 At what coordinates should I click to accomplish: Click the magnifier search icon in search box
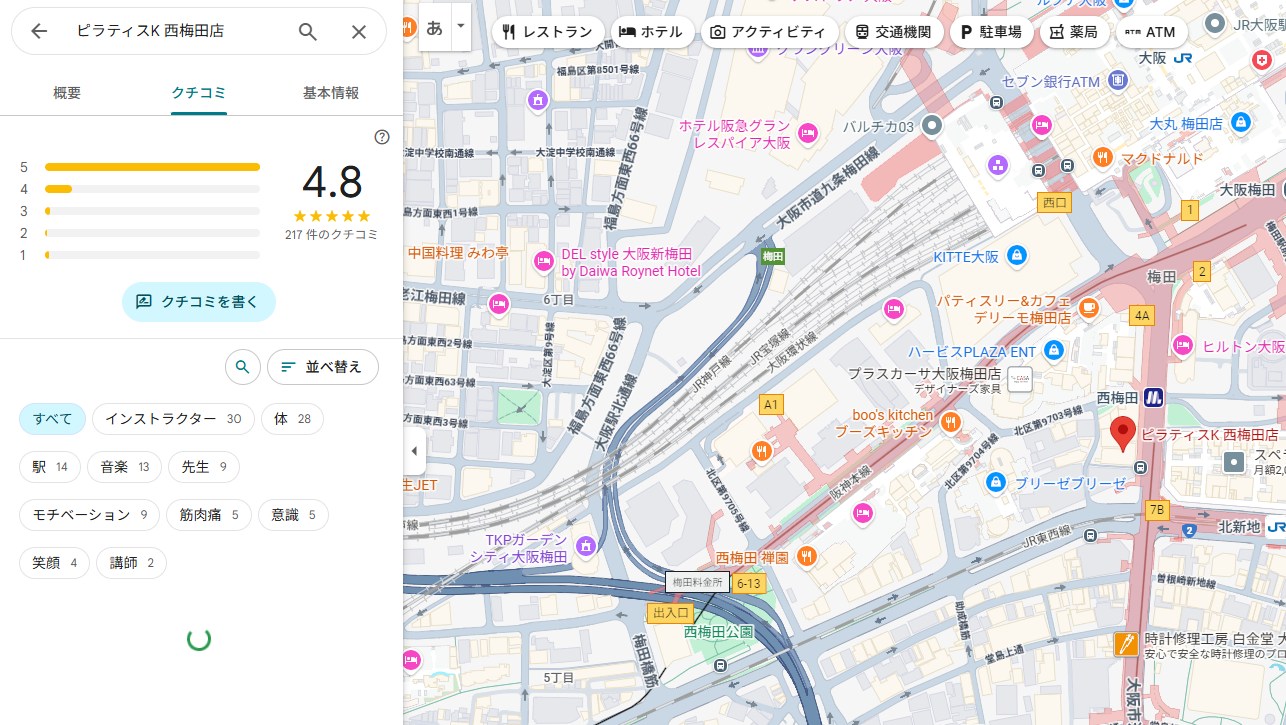pyautogui.click(x=308, y=31)
